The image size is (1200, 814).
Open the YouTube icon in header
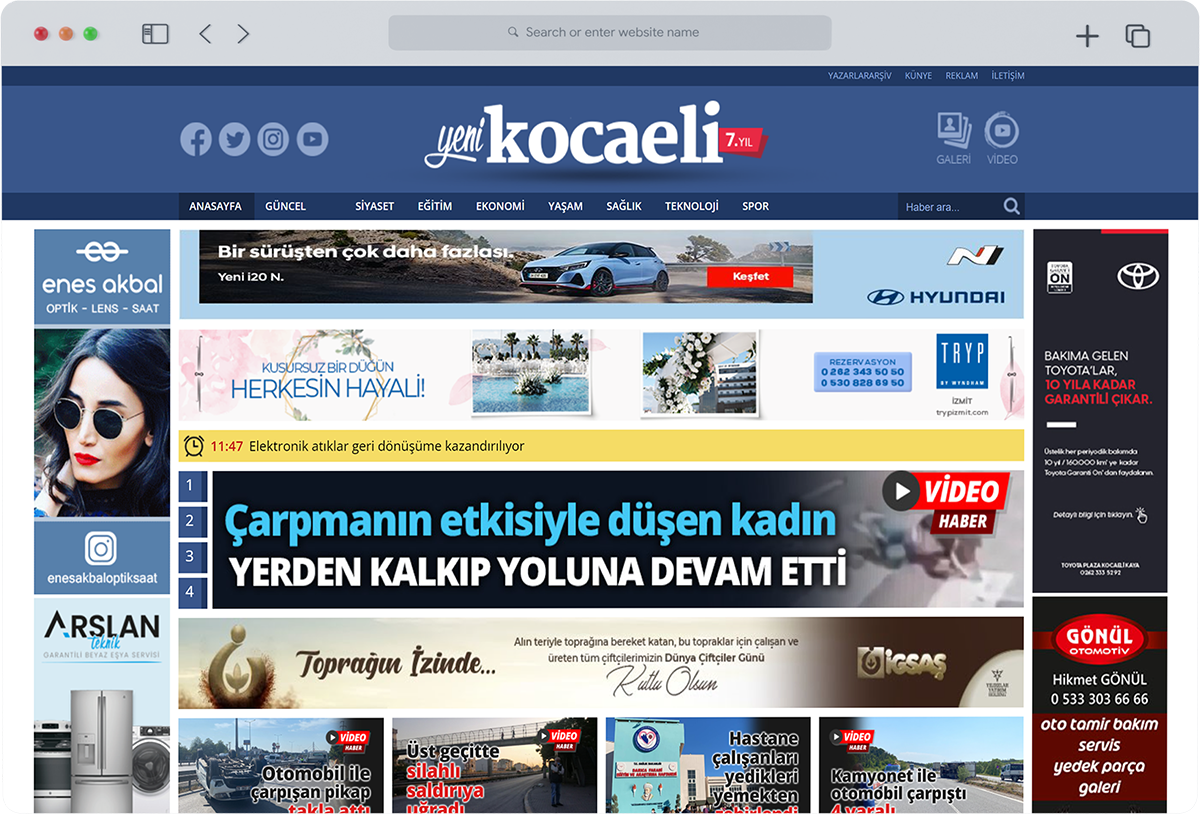(x=312, y=139)
